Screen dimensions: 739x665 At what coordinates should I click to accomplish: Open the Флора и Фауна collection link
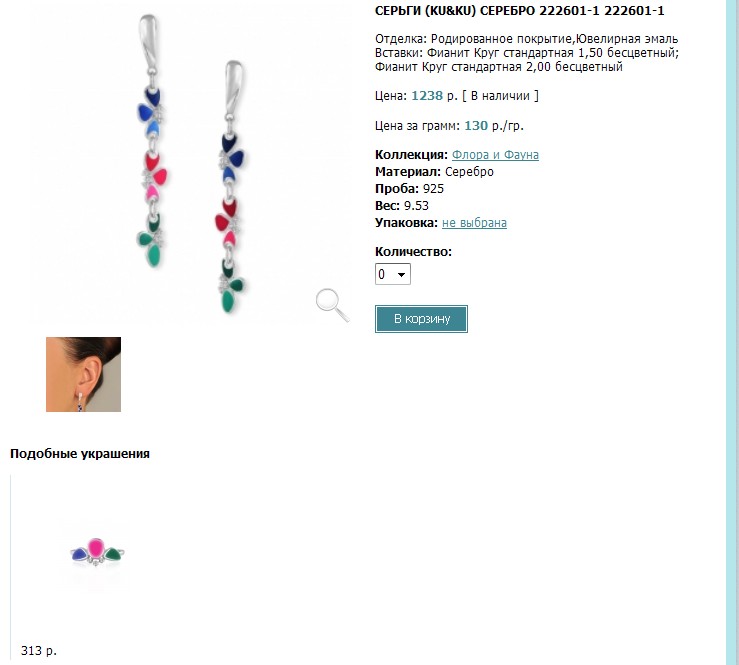pyautogui.click(x=495, y=155)
